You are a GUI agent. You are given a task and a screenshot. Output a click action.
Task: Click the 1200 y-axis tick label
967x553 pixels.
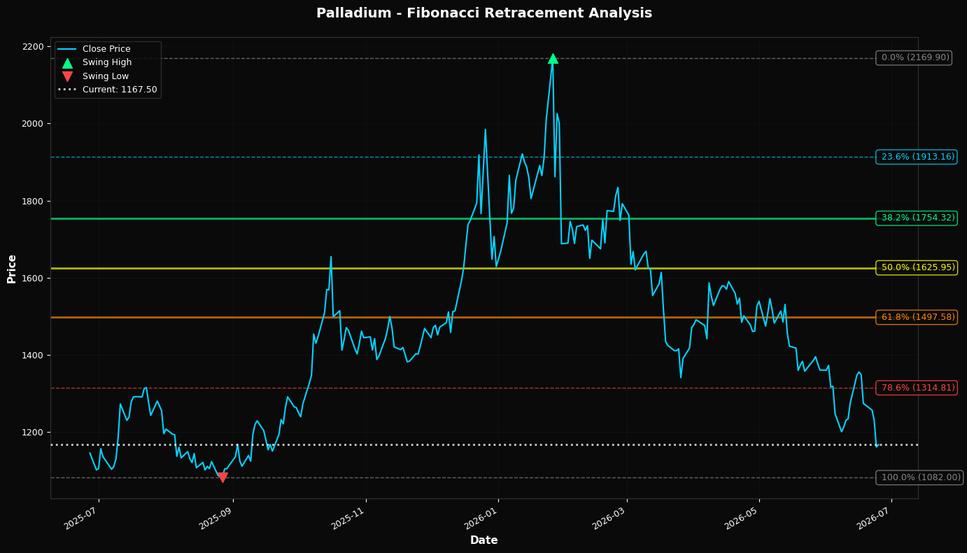[x=33, y=433]
